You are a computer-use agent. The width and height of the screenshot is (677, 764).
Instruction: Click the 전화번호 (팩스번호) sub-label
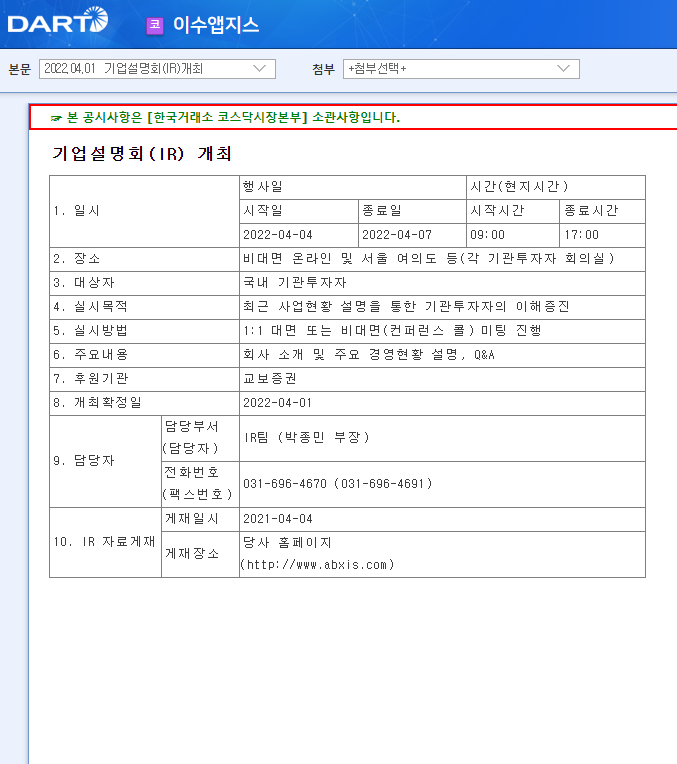tap(200, 484)
